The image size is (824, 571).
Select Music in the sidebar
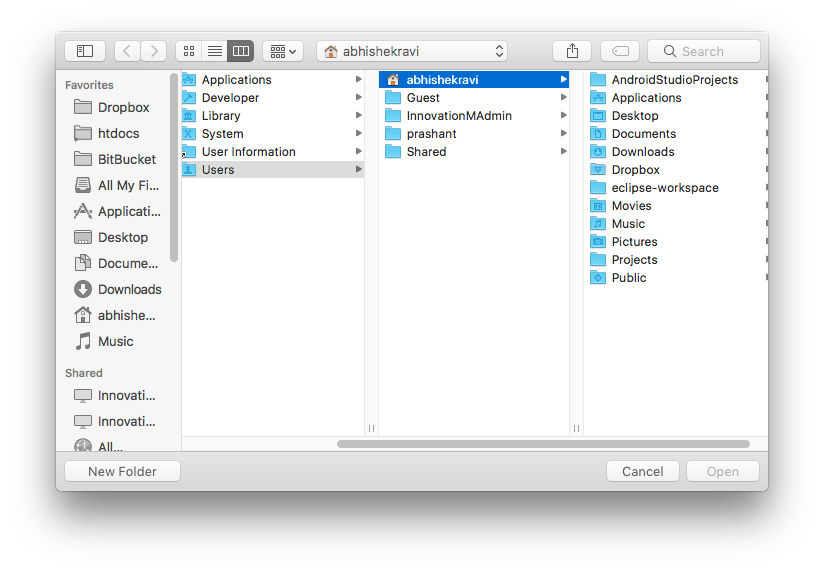tap(115, 341)
